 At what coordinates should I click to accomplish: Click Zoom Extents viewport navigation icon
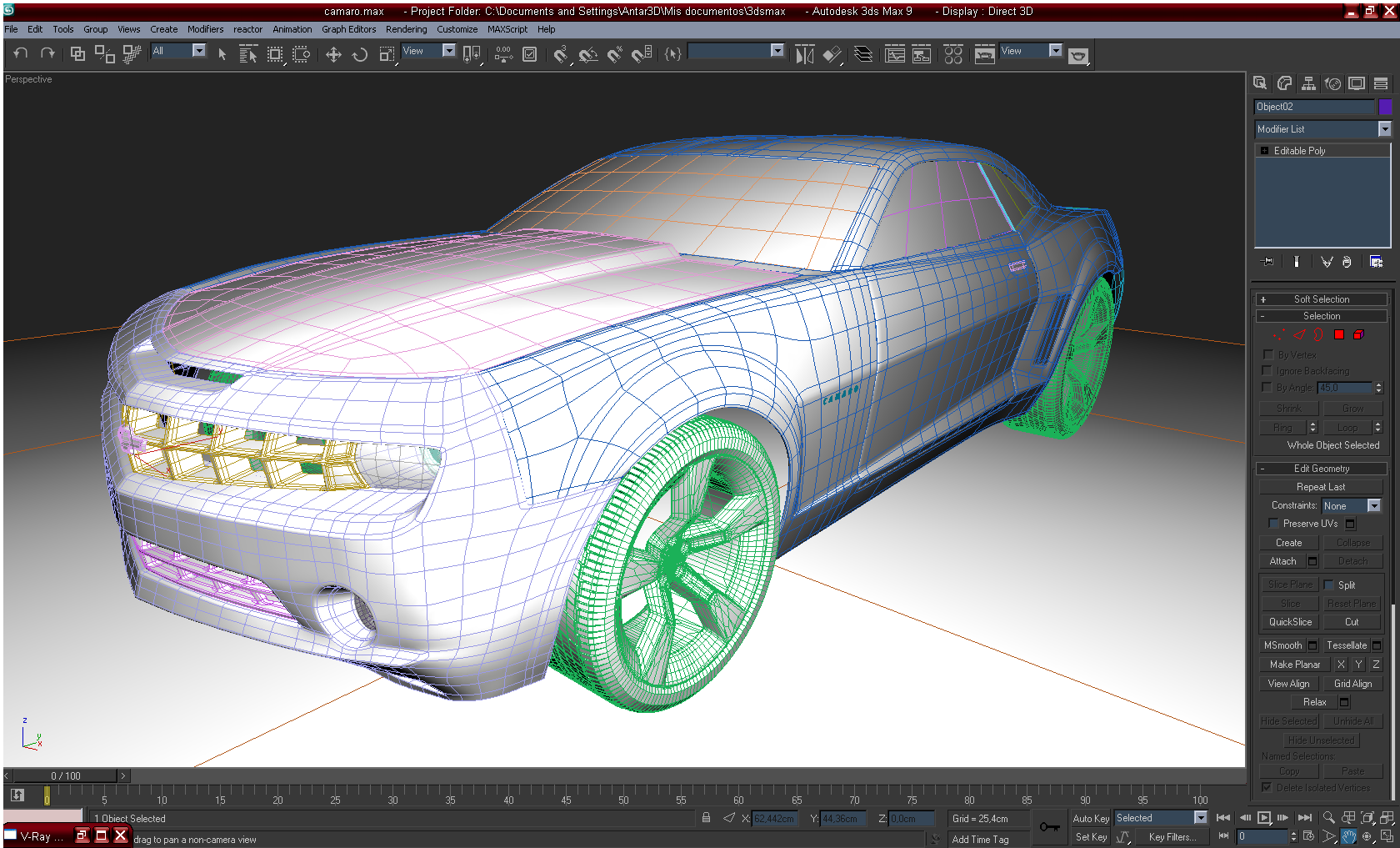[1367, 817]
